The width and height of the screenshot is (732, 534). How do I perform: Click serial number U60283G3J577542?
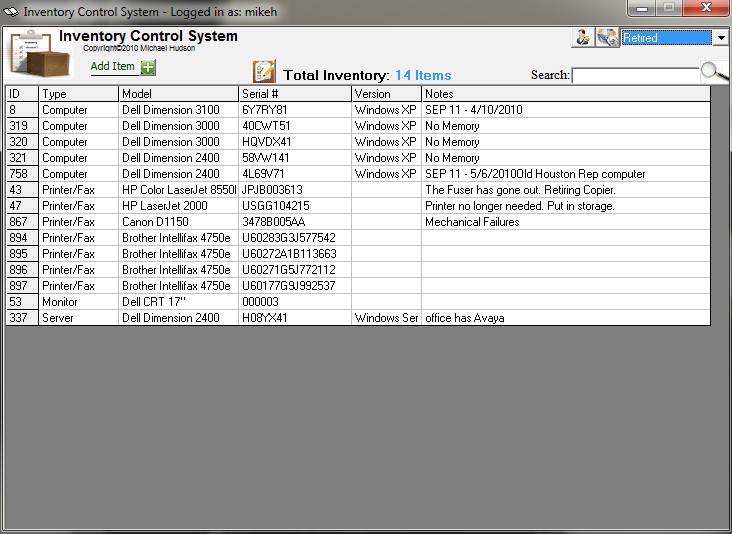pyautogui.click(x=295, y=238)
